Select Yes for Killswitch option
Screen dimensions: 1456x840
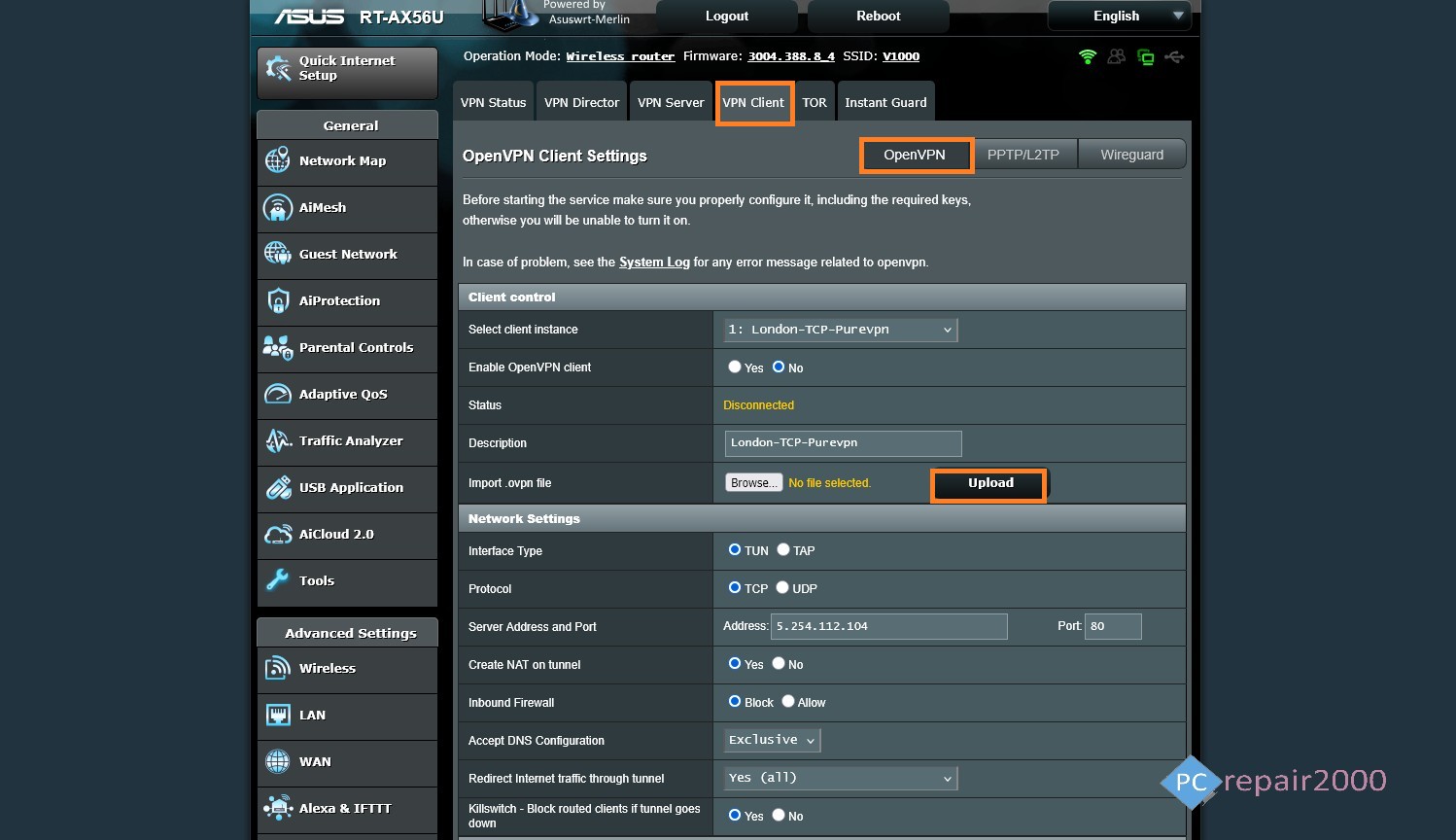coord(735,815)
